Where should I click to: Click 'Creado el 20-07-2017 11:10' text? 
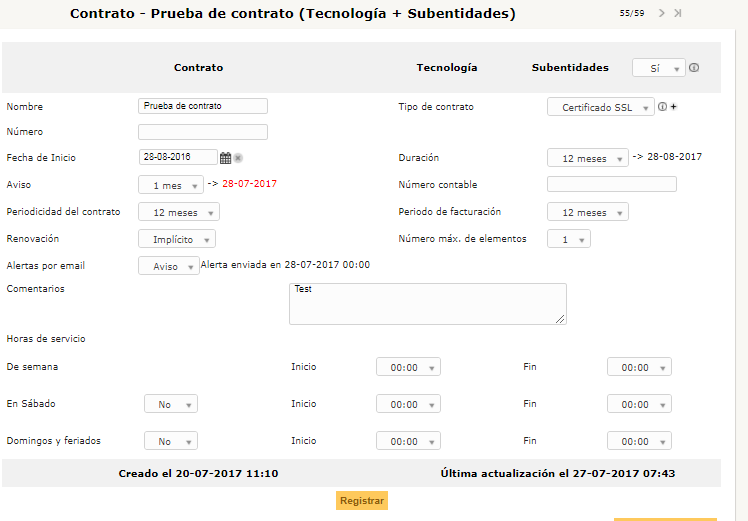click(198, 473)
